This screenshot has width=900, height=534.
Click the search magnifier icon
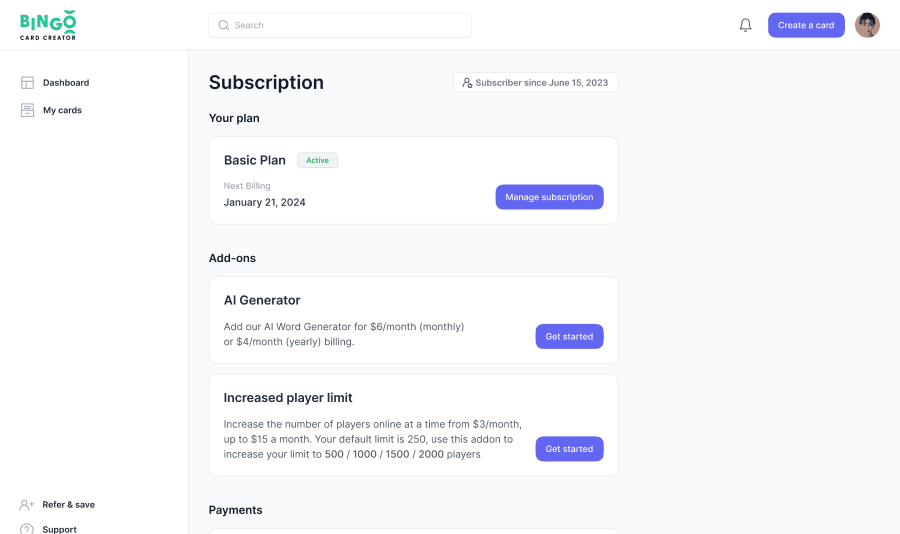click(224, 25)
